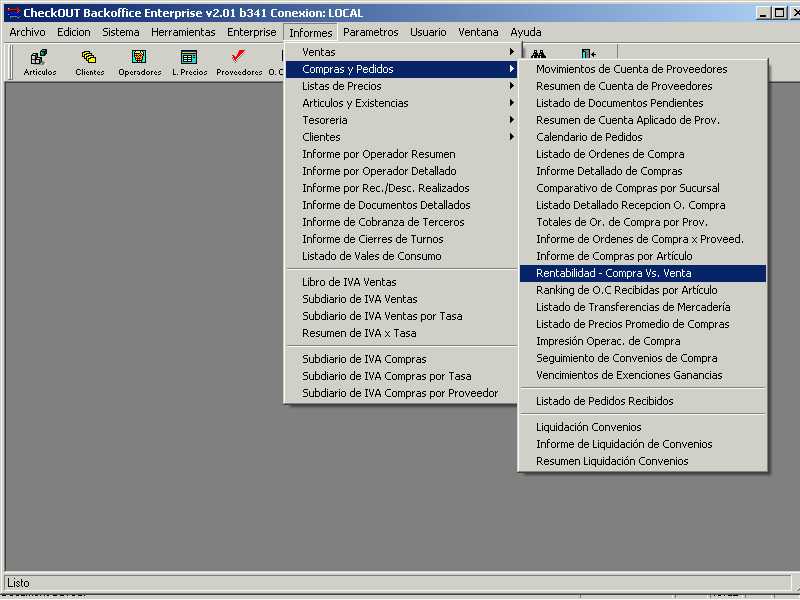Expand the Articulos y Existencias submenu
This screenshot has width=800, height=600.
[x=401, y=103]
